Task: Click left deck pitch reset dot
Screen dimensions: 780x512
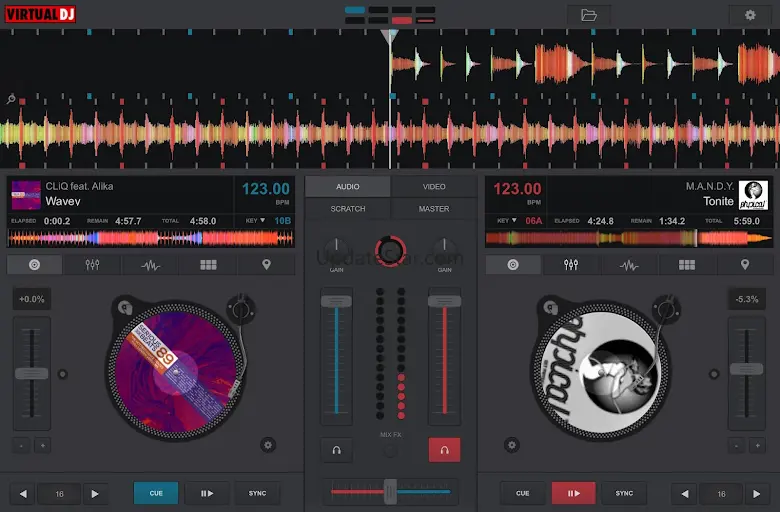Action: click(63, 374)
